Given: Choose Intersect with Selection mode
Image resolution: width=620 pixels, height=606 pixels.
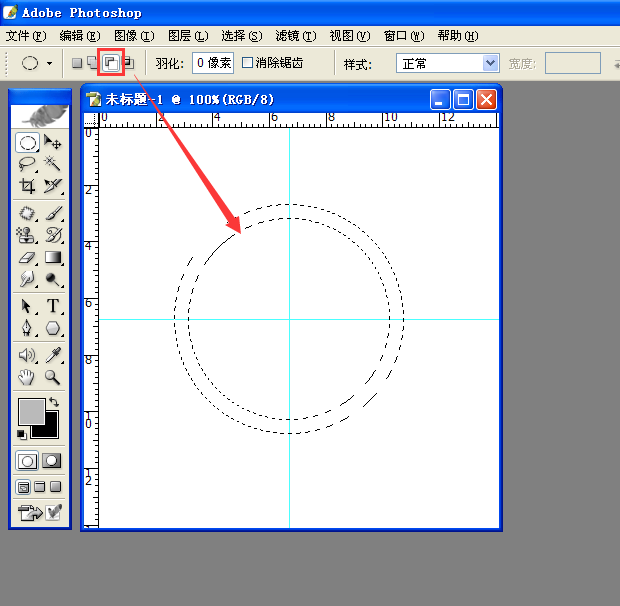Looking at the screenshot, I should pyautogui.click(x=129, y=63).
